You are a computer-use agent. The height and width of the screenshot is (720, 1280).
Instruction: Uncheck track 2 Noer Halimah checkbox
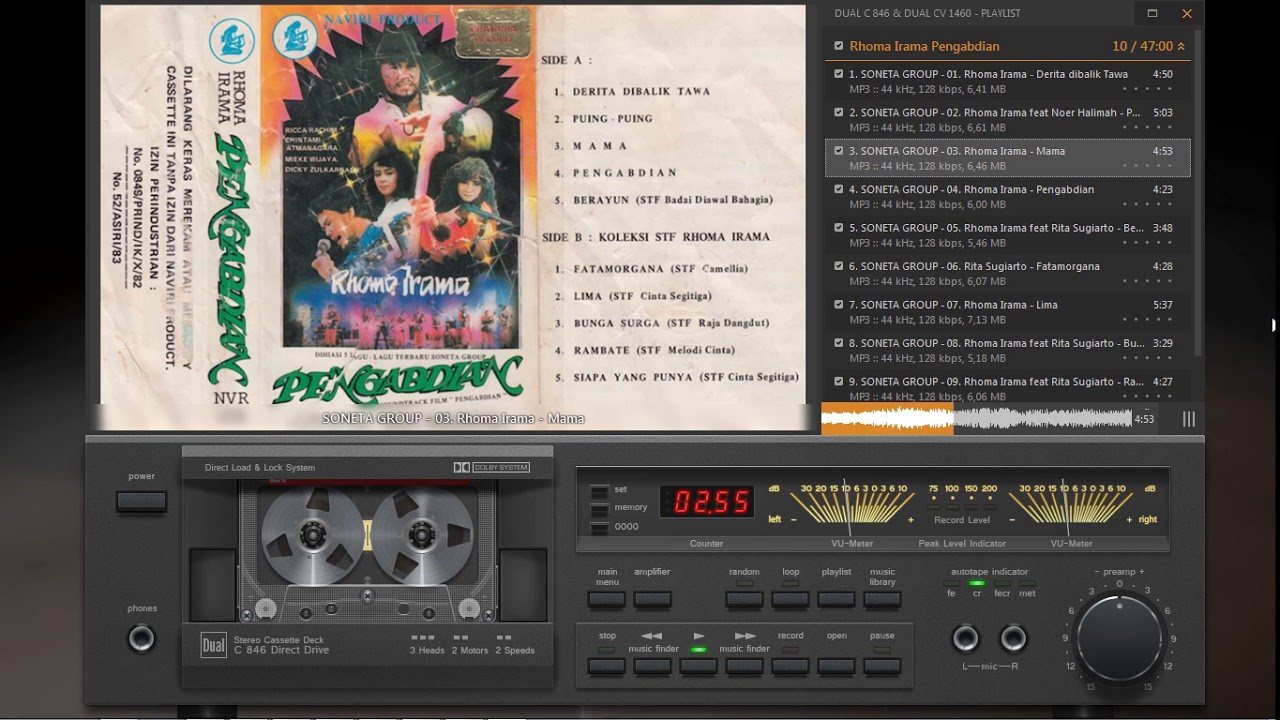coord(839,112)
